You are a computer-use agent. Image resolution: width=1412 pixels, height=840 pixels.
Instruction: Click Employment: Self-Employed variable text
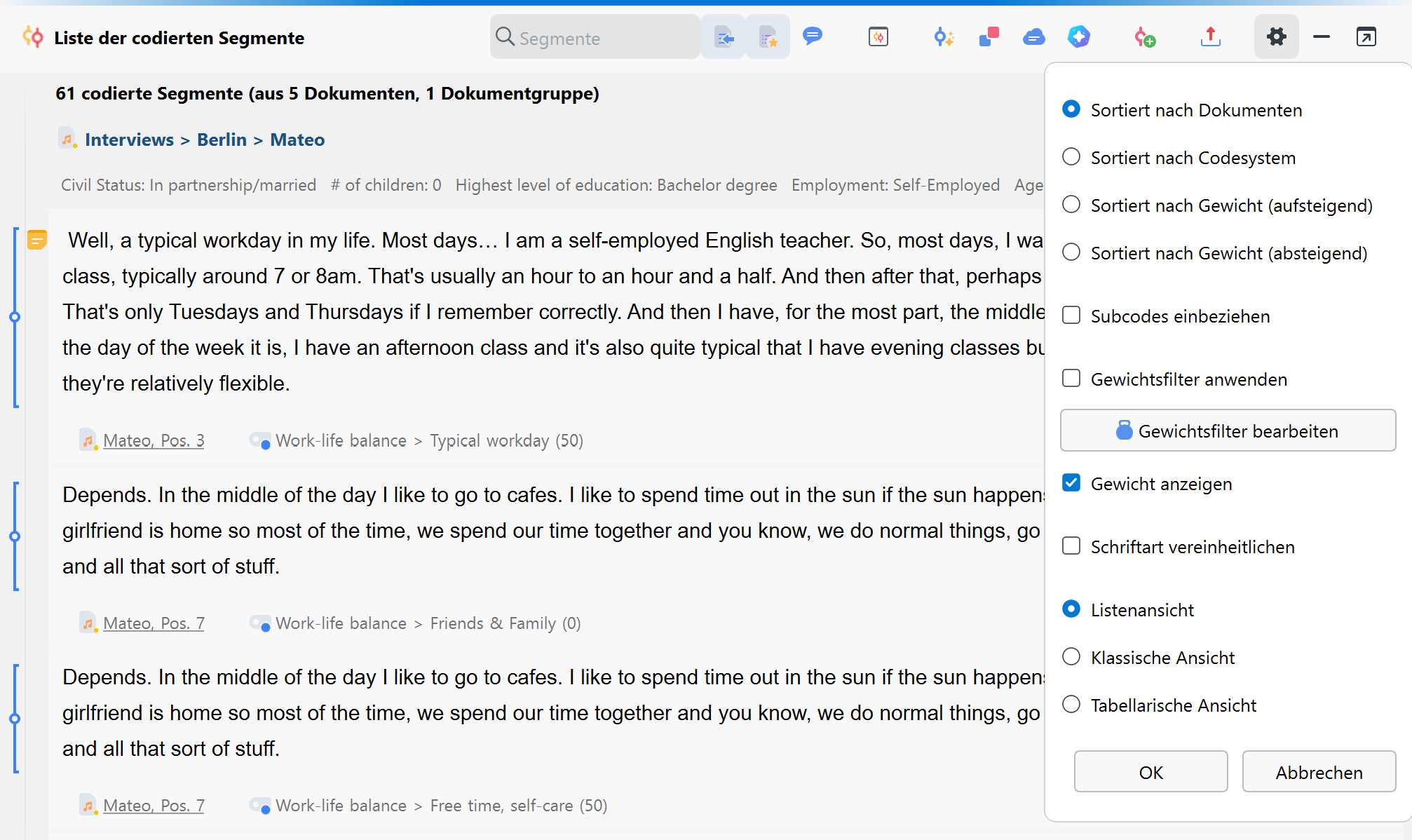(895, 185)
